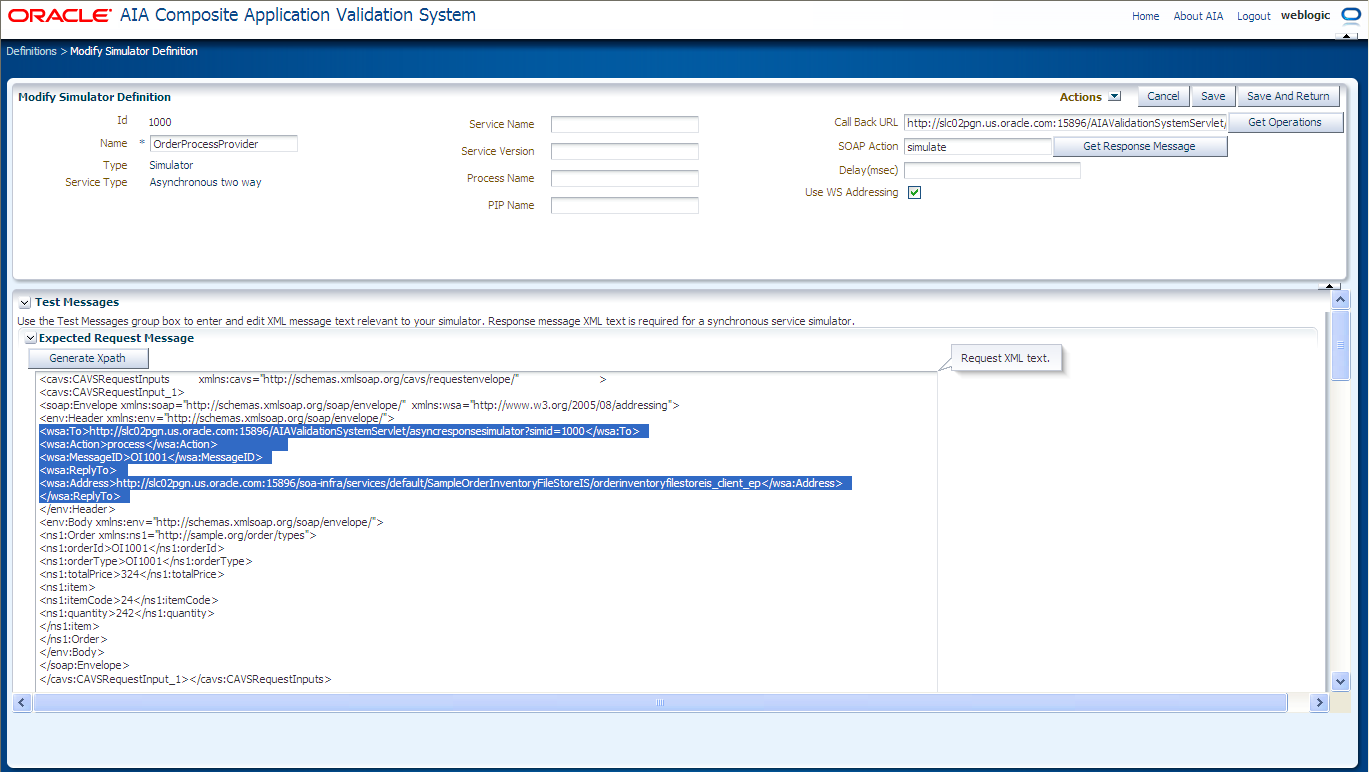Click the Oracle O icon beside weblogic
The height and width of the screenshot is (772, 1370).
coord(1351,16)
